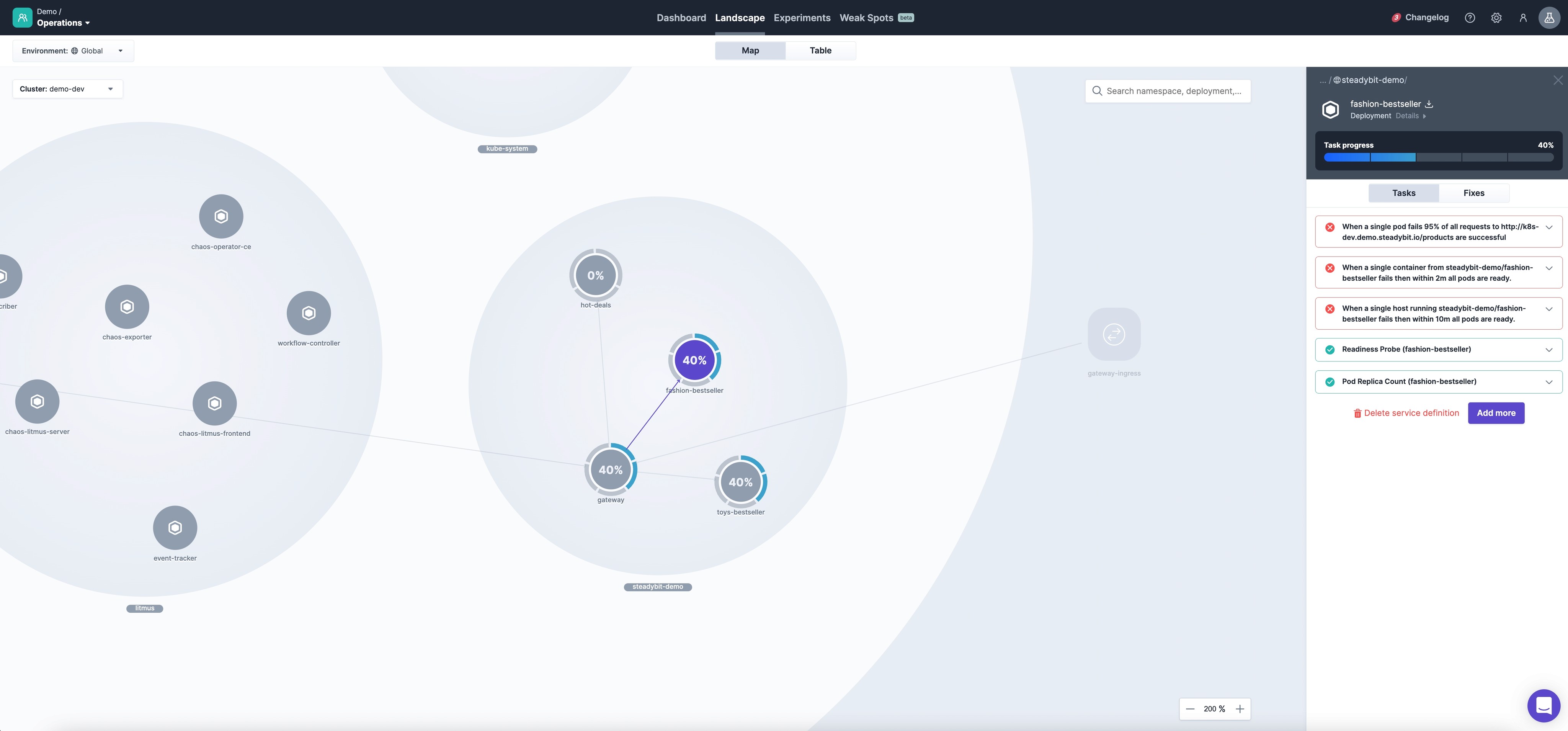Open the Environment Global dropdown
This screenshot has height=731, width=1568.
coord(73,51)
